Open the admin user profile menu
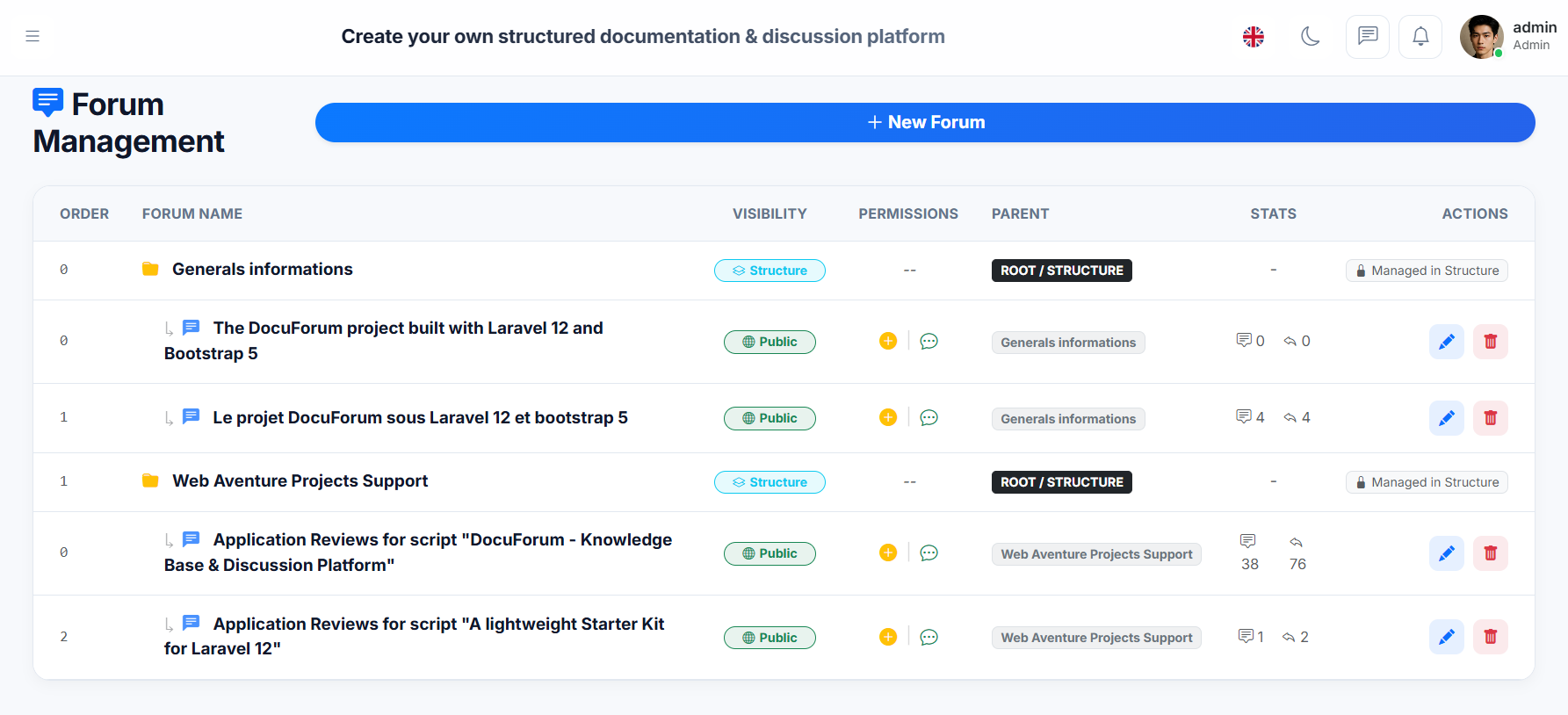Viewport: 1568px width, 715px height. (x=1508, y=37)
